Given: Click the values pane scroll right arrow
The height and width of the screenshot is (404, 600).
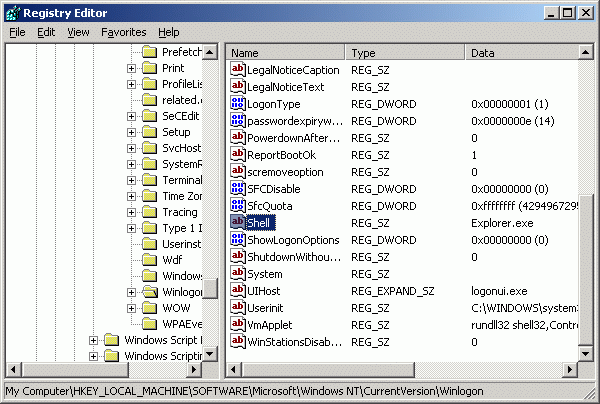Looking at the screenshot, I should tap(570, 370).
